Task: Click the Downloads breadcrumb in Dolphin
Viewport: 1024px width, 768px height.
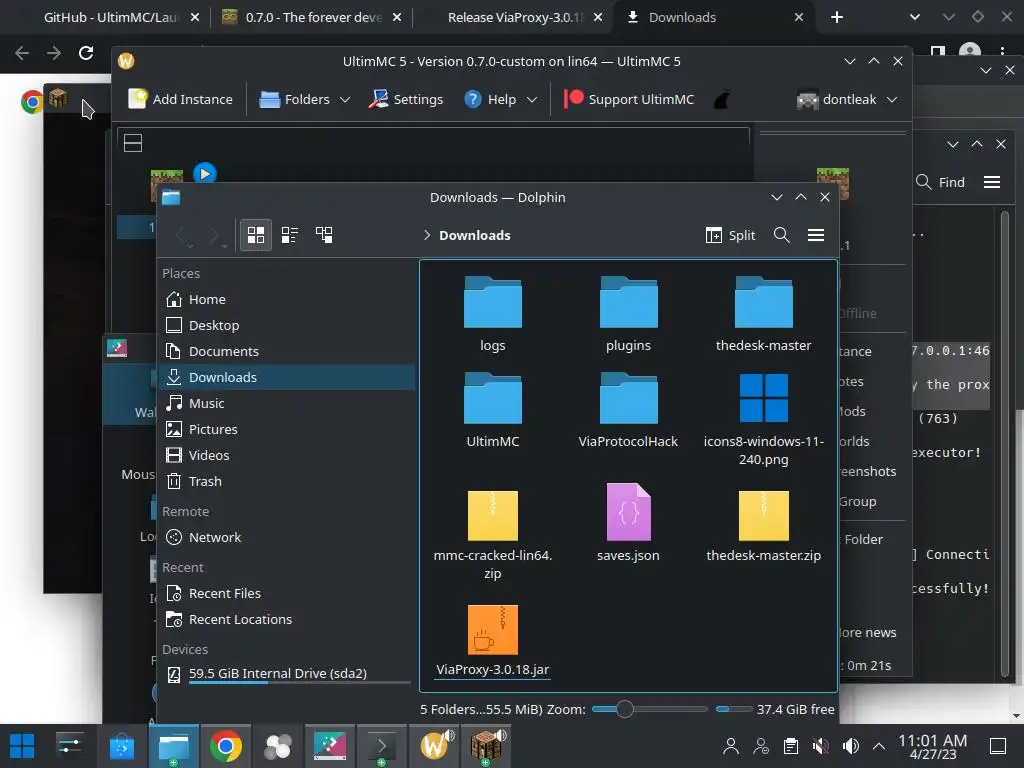Action: (475, 235)
